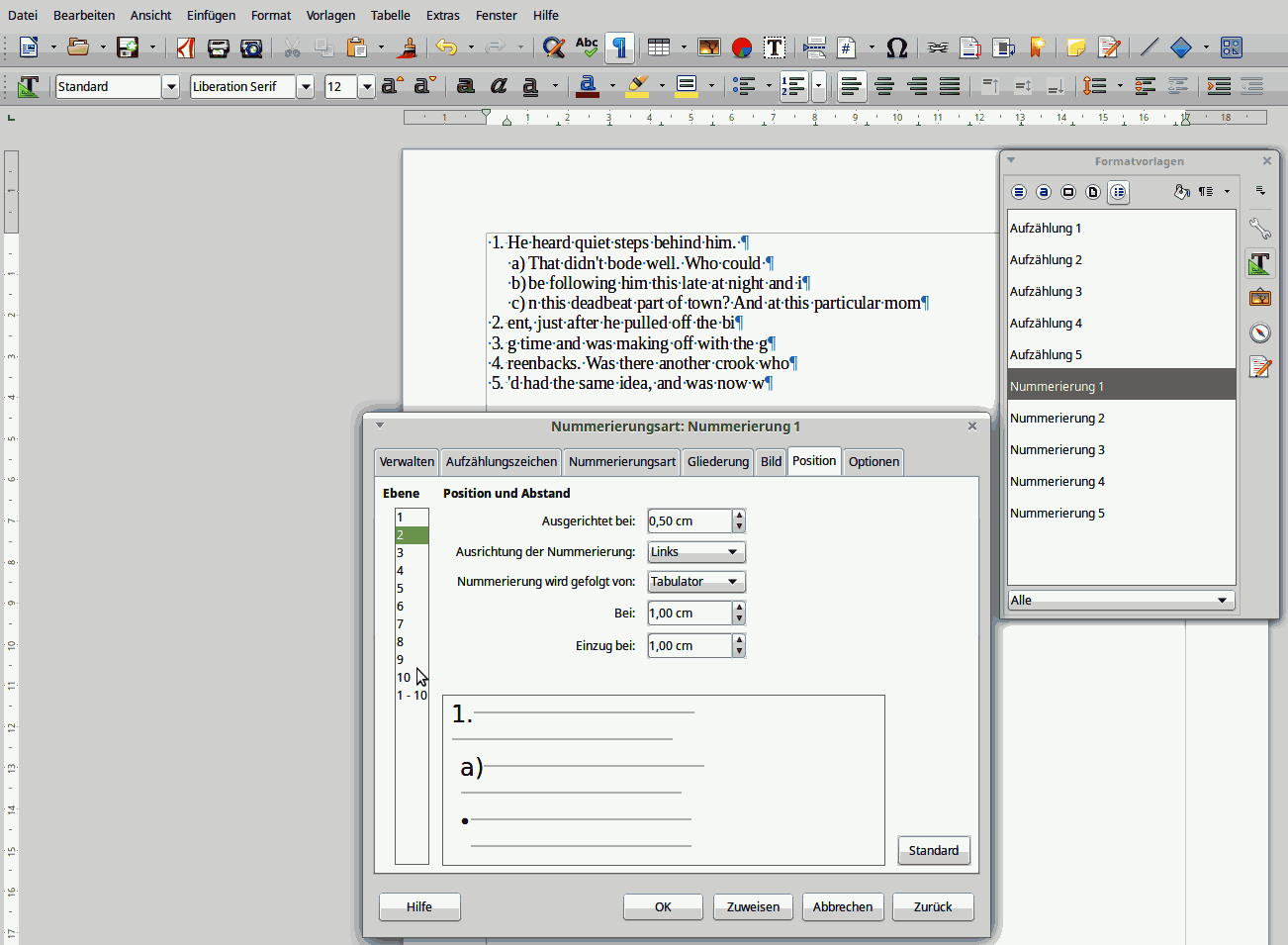Click the Standard button in dialog
1288x945 pixels.
[x=934, y=850]
